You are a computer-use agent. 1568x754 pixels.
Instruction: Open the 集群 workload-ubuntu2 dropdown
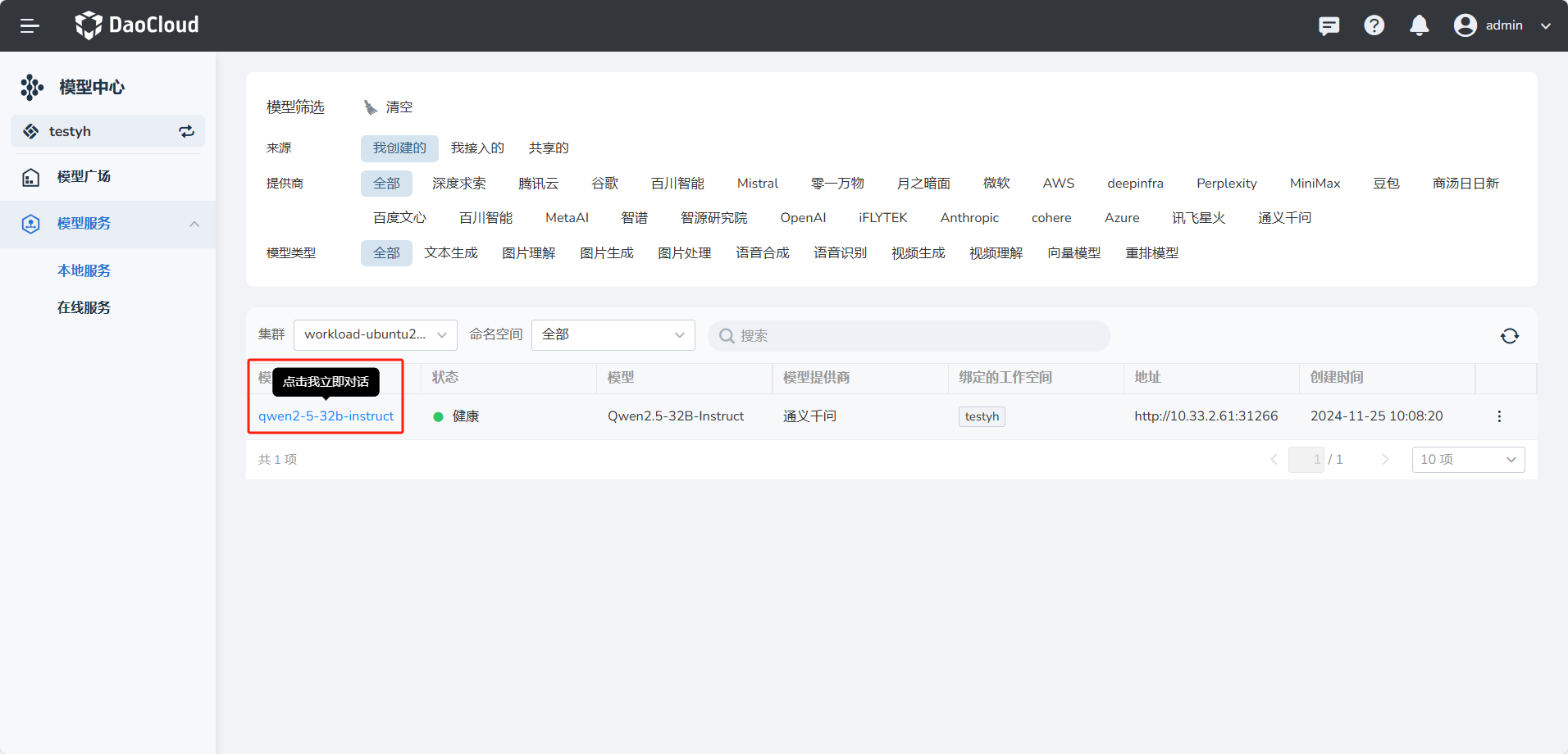(x=376, y=335)
